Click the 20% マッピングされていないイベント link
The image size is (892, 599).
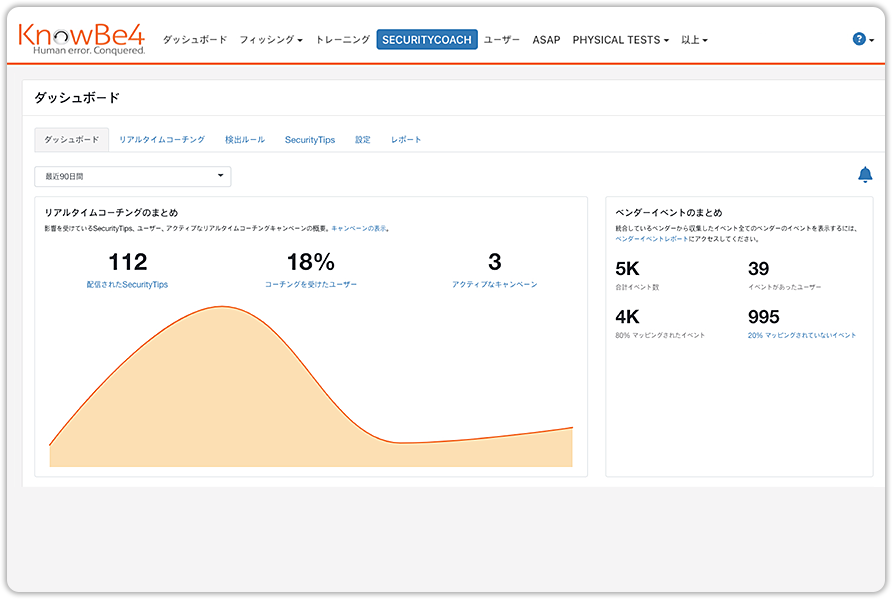(x=802, y=335)
